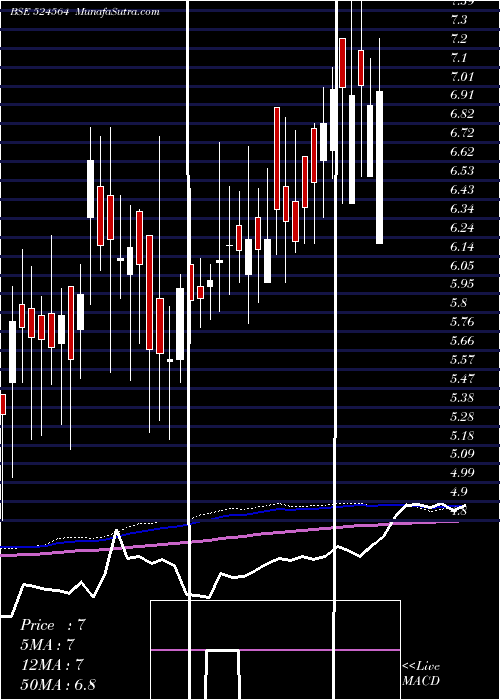Click the 5.76 price axis label
Viewport: 500px width, 700px height.
click(462, 322)
